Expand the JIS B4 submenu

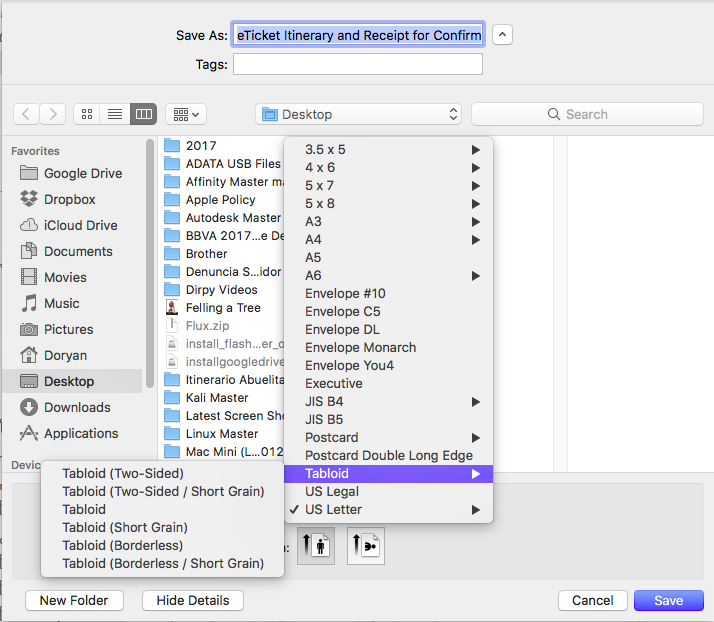click(x=388, y=402)
